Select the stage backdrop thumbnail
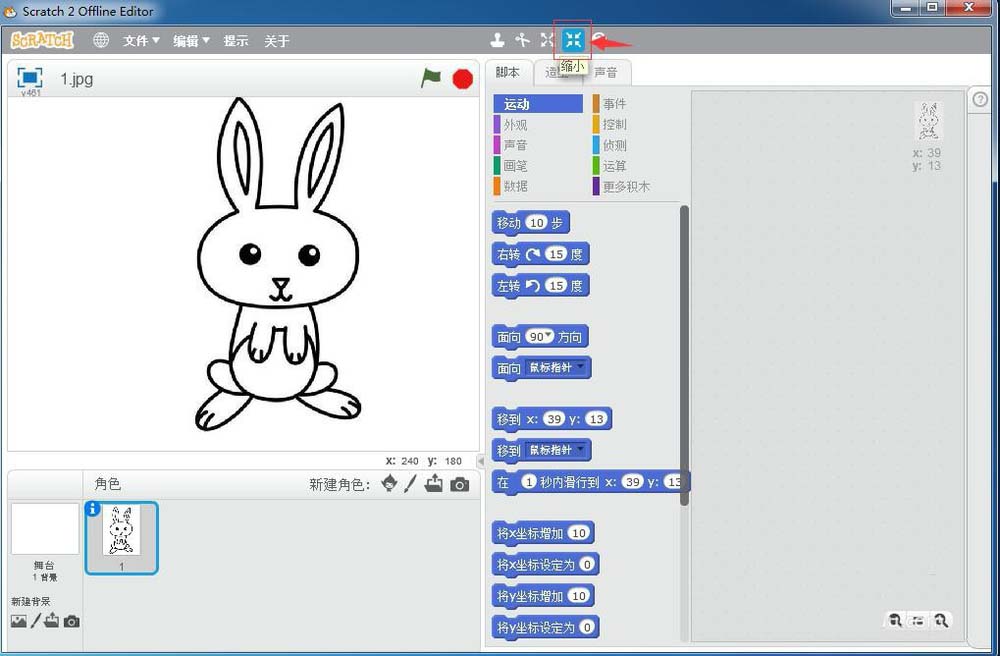 pyautogui.click(x=45, y=529)
